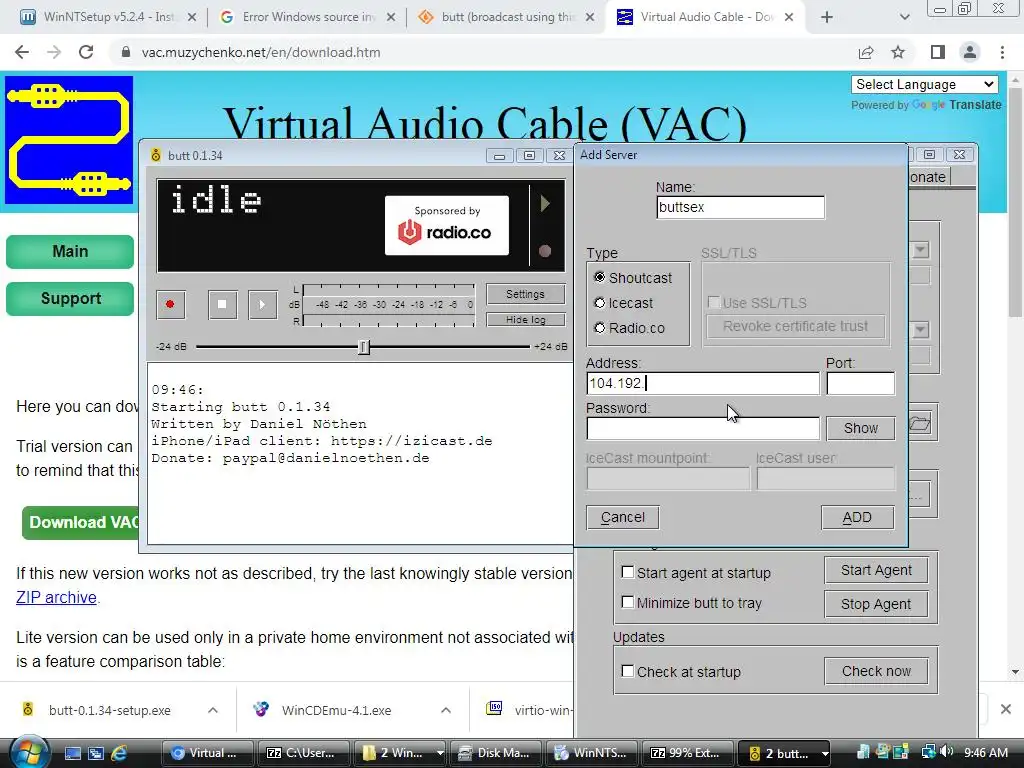Click the small play arrow icon beside the idle display
The image size is (1024, 768).
click(x=545, y=204)
